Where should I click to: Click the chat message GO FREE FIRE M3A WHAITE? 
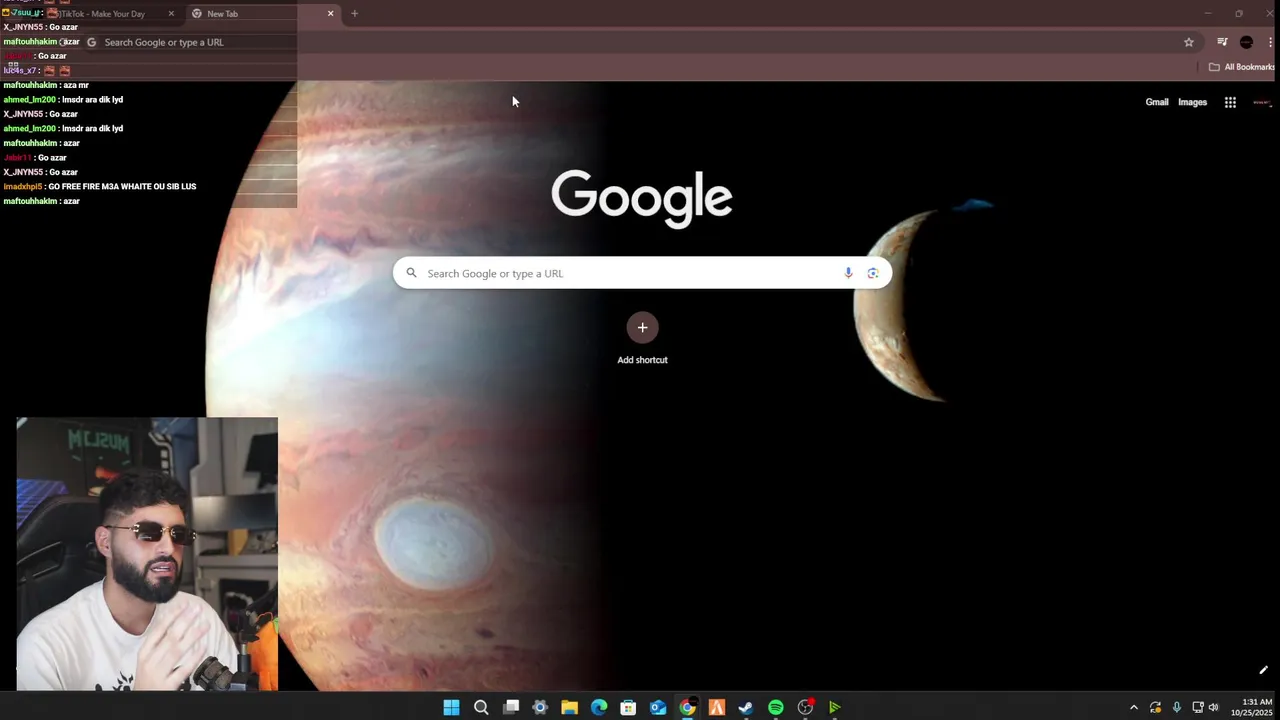(100, 186)
